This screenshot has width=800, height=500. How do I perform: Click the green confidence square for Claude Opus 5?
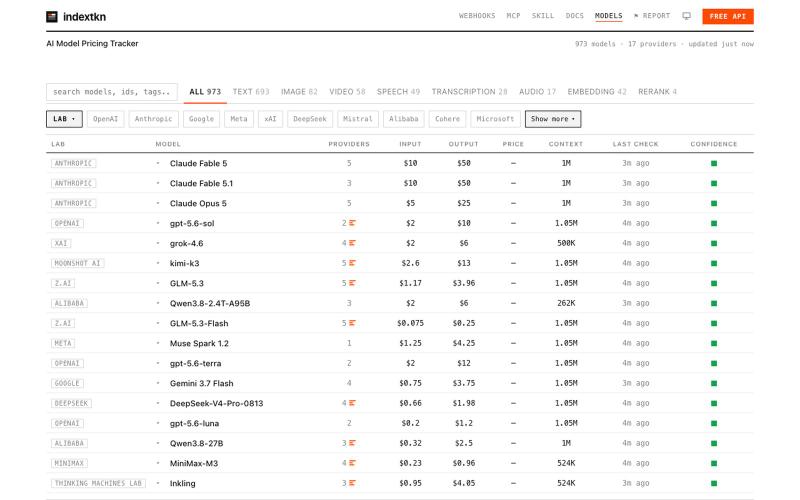(714, 203)
